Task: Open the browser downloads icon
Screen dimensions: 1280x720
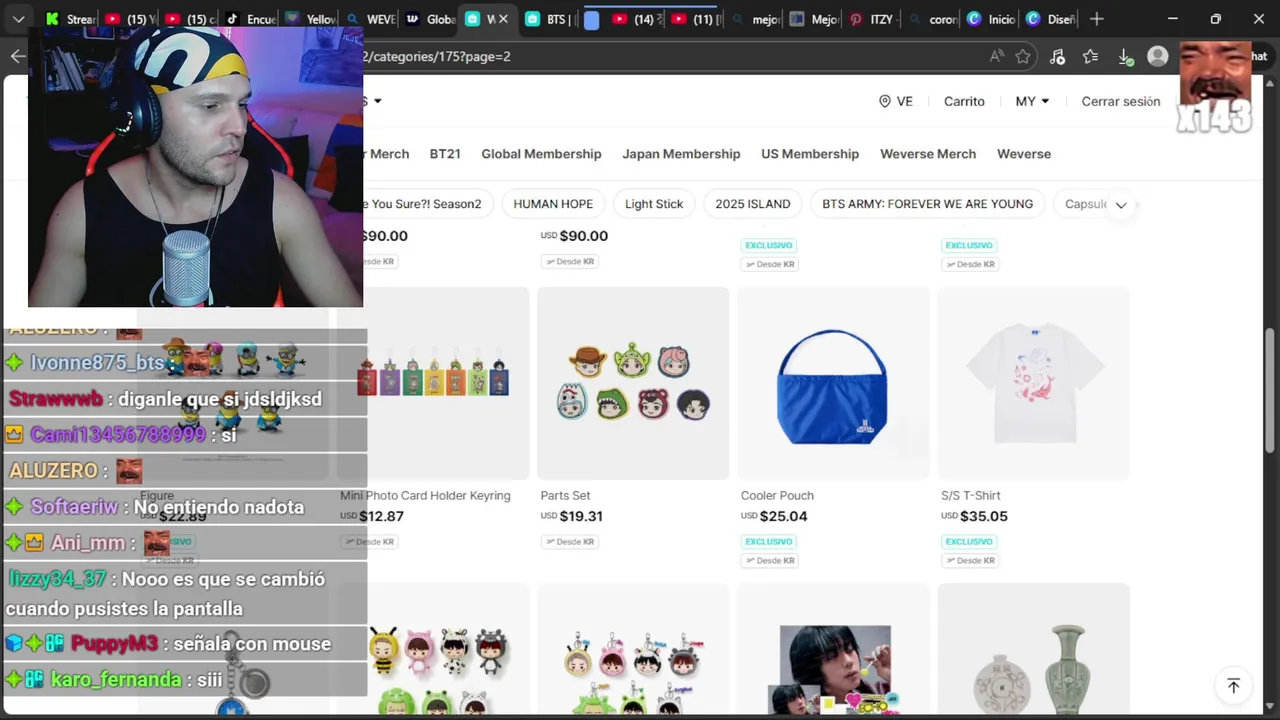Action: 1124,57
